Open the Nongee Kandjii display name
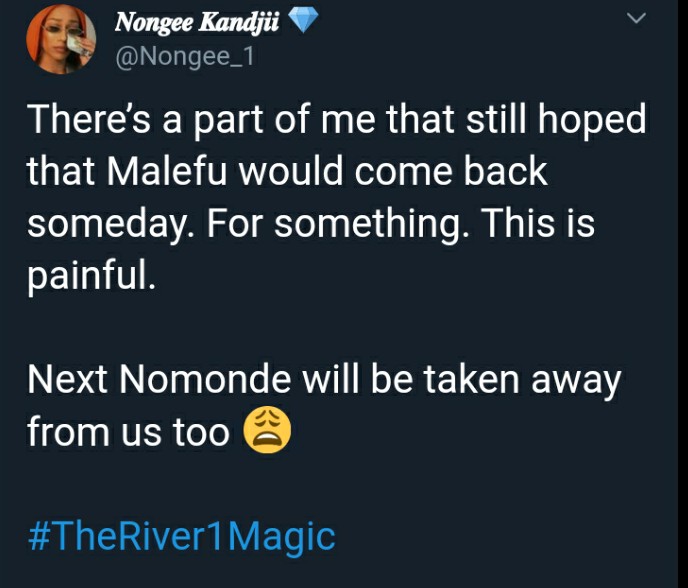Viewport: 688px width, 588px height. 197,22
